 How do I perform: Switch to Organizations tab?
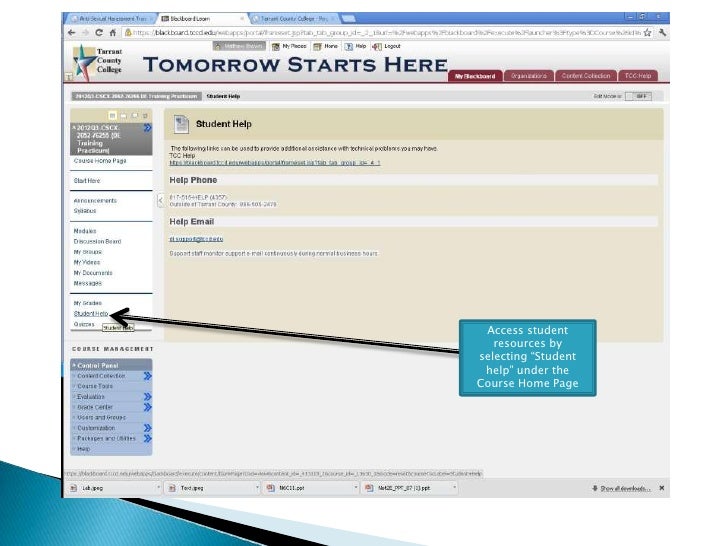click(x=529, y=76)
